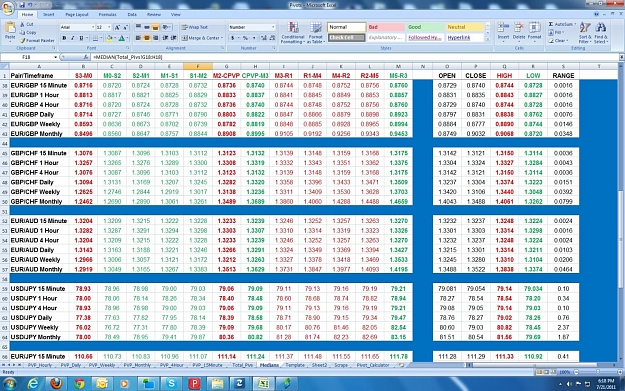
Task: Increase decimal places
Action: pos(263,38)
